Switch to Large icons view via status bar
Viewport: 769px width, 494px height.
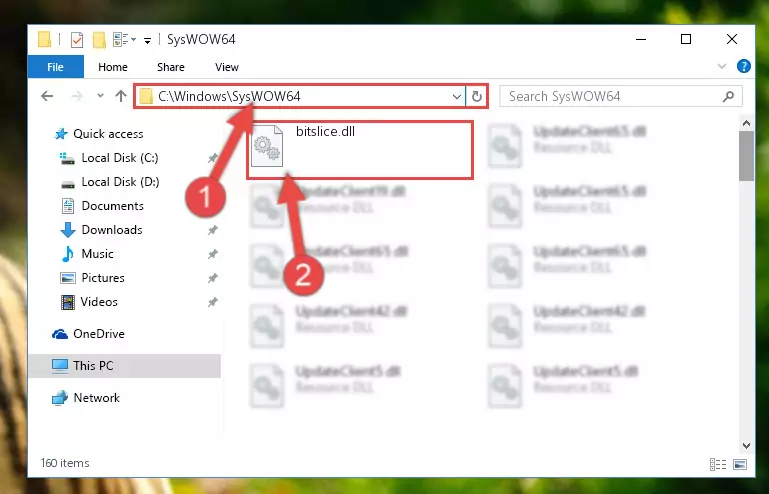coord(740,464)
